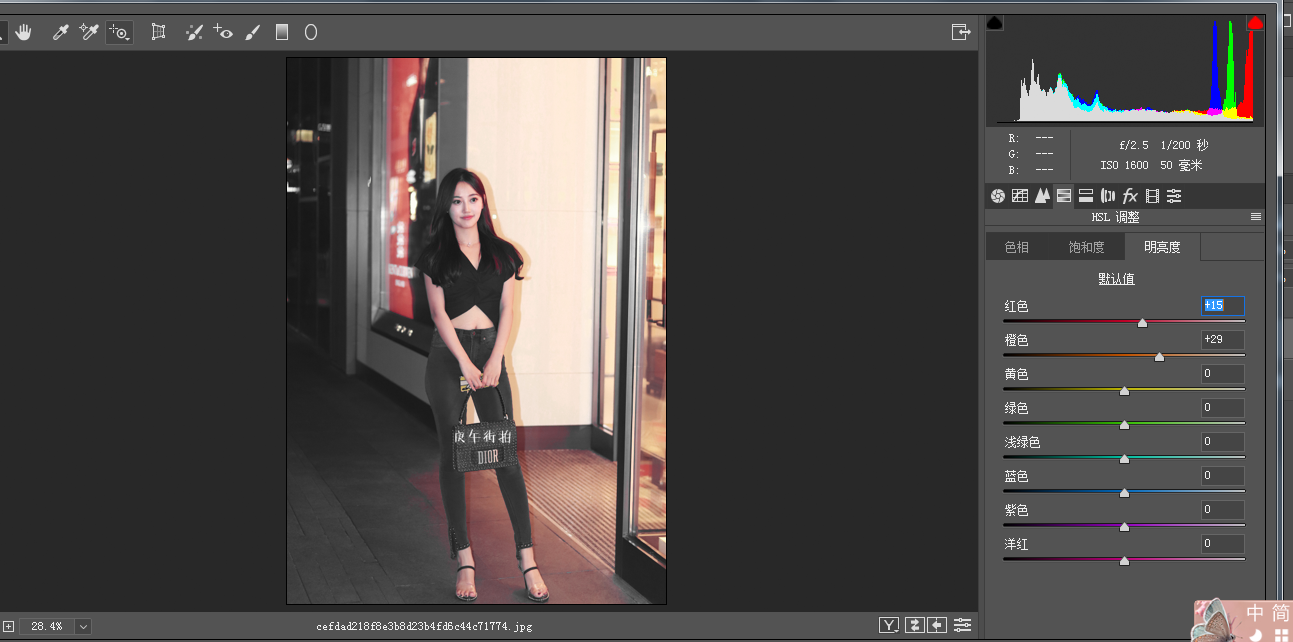Click the open preferences/export icon at toolbar right
Image resolution: width=1293 pixels, height=642 pixels.
tap(961, 32)
